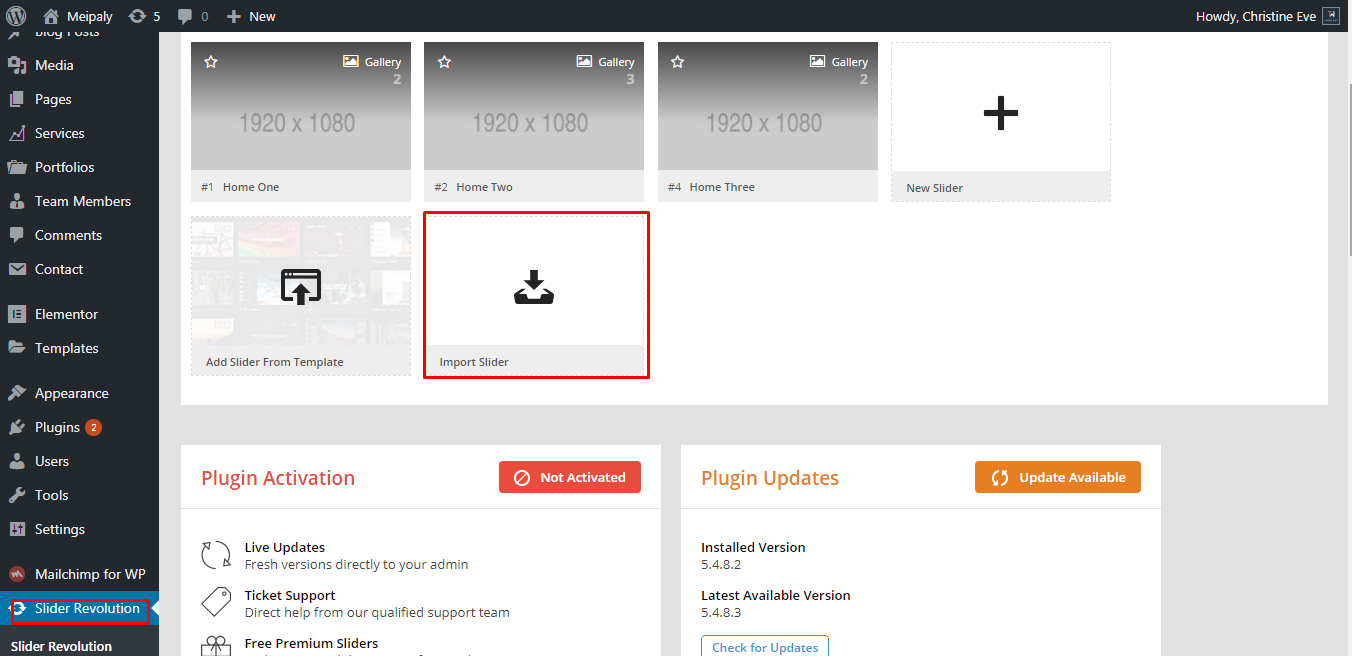Screen dimensions: 1352x656
Task: Click the Home Two slider title
Action: pos(485,187)
